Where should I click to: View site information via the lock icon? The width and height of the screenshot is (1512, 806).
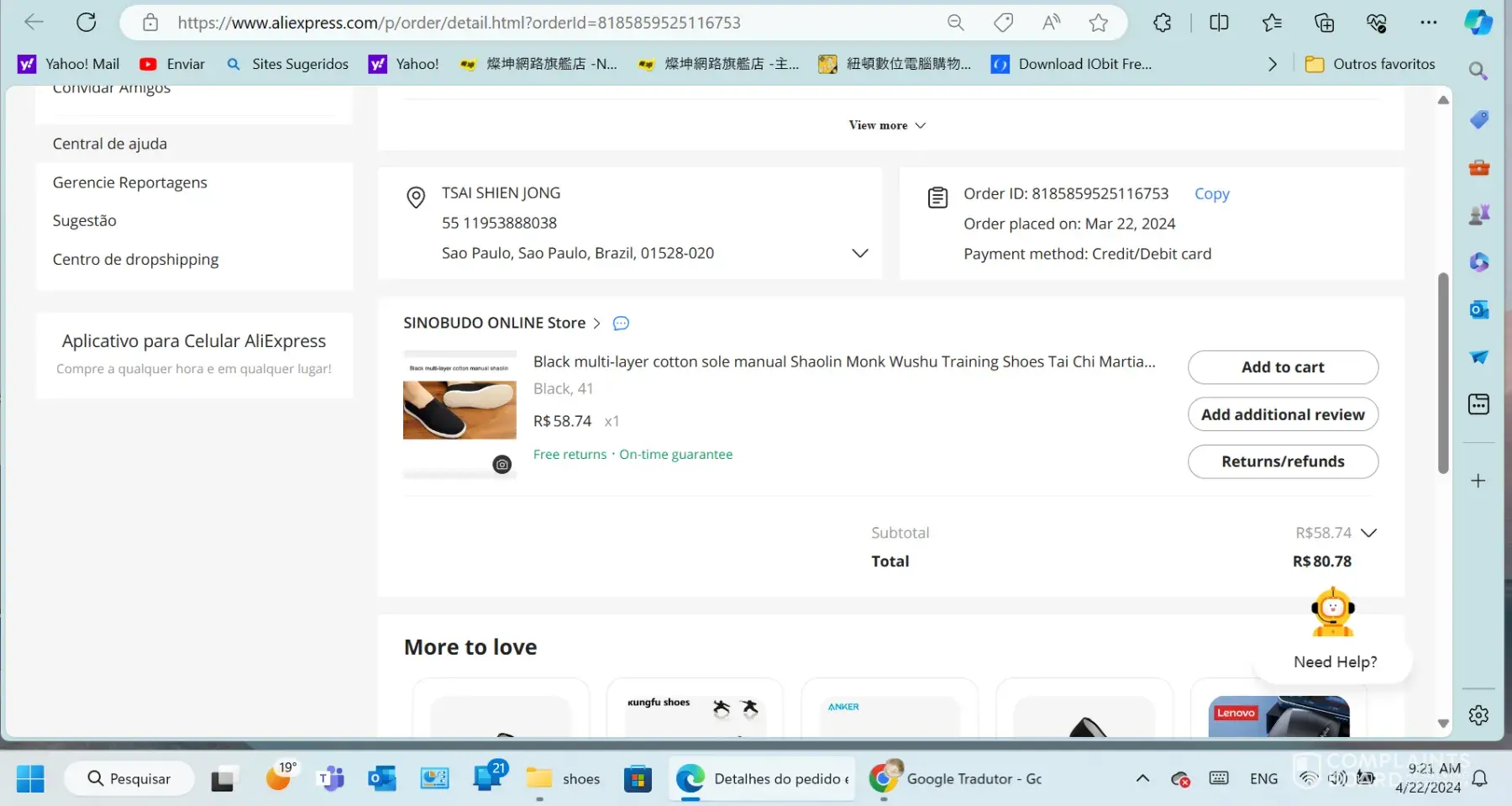coord(150,23)
